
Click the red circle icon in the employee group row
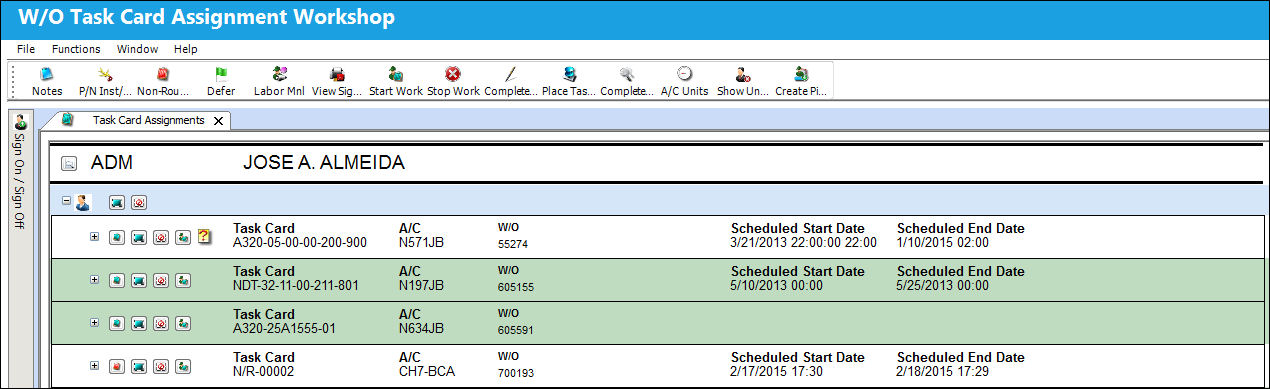[x=139, y=202]
